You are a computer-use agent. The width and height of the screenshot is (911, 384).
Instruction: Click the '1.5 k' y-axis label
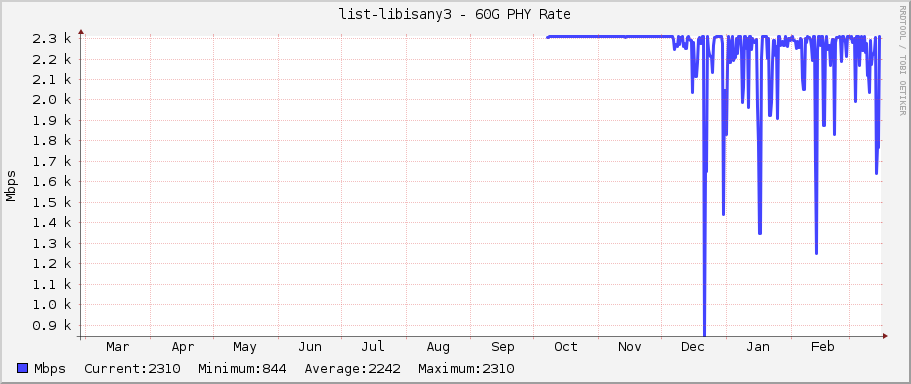53,202
